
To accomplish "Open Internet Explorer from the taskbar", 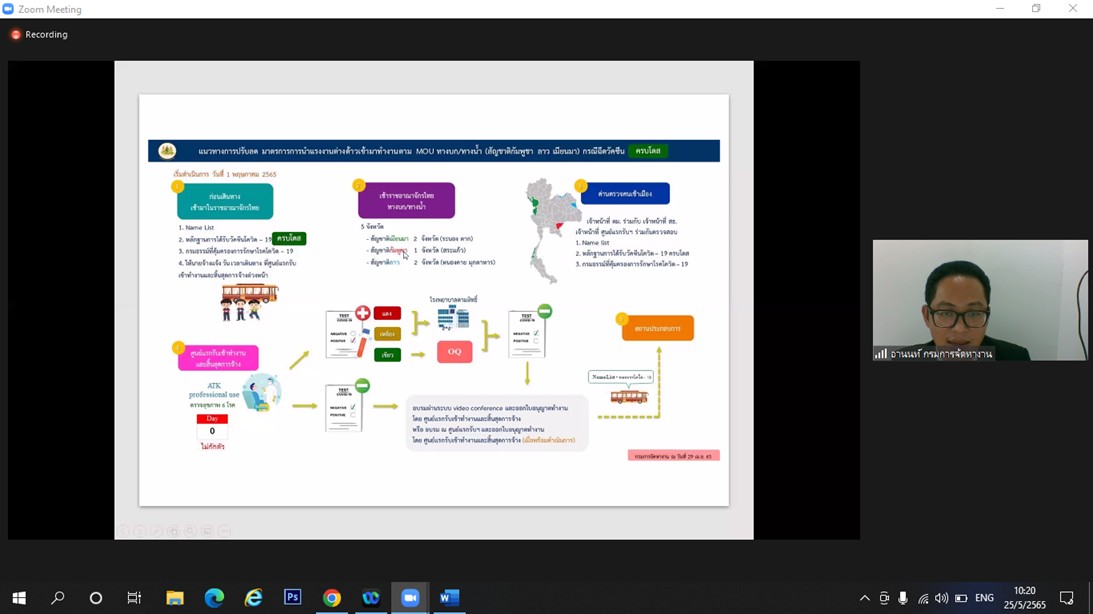I will click(253, 598).
